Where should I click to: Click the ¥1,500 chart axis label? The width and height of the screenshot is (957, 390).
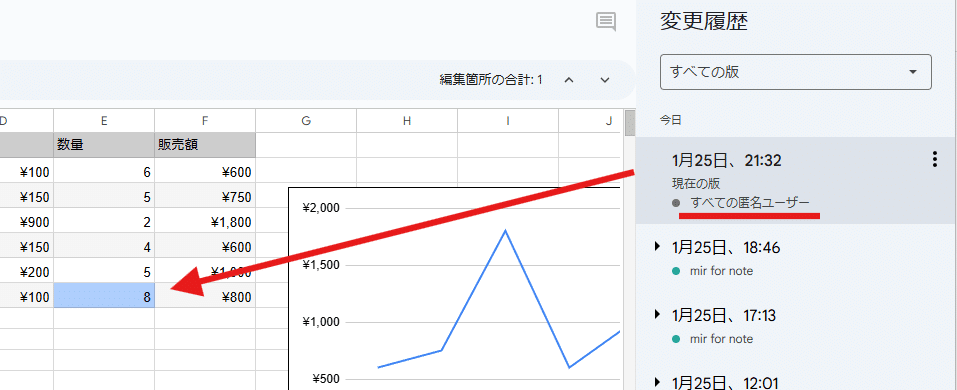pyautogui.click(x=320, y=265)
